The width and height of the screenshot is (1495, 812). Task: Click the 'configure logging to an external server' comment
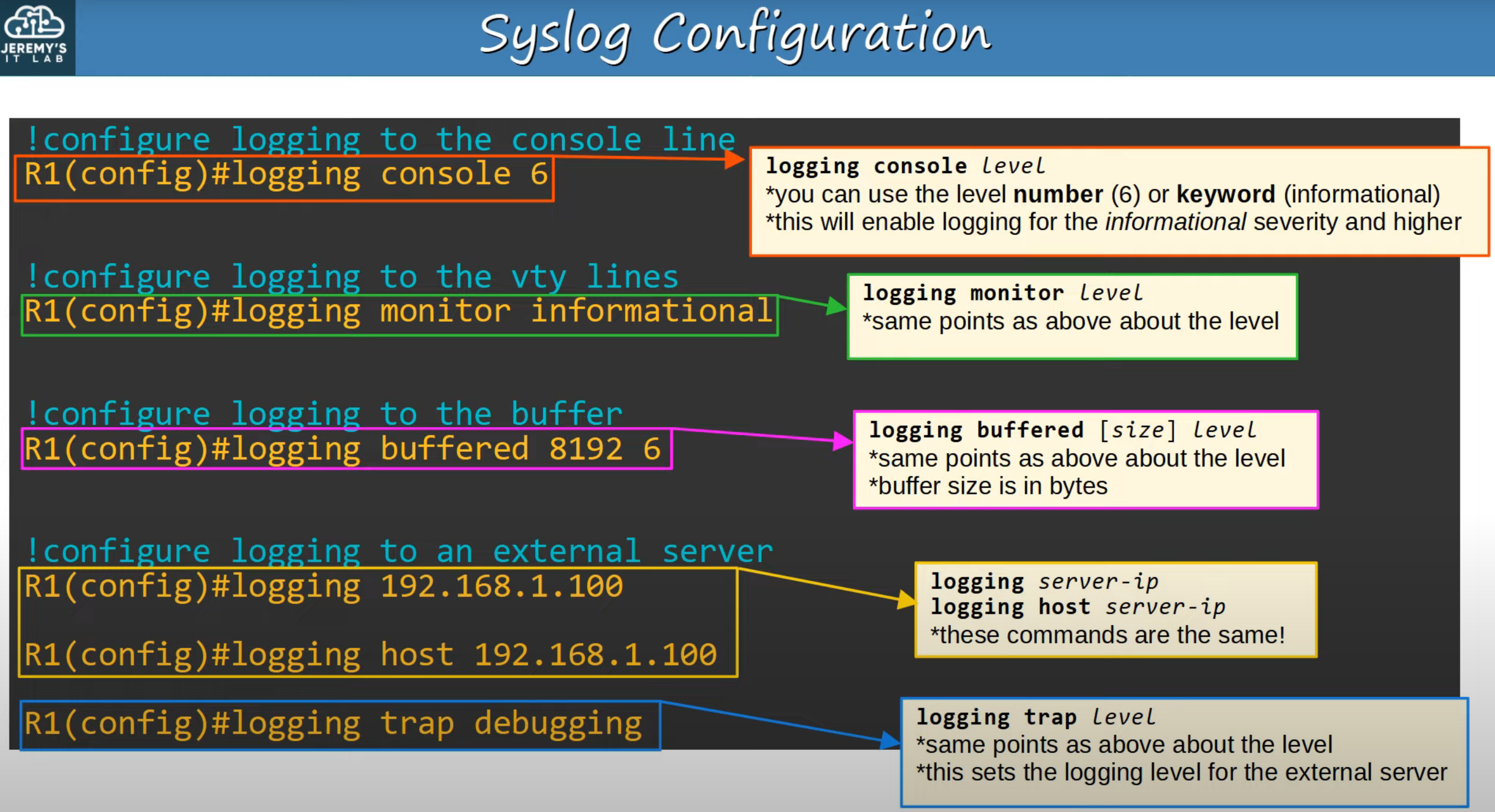coord(399,551)
